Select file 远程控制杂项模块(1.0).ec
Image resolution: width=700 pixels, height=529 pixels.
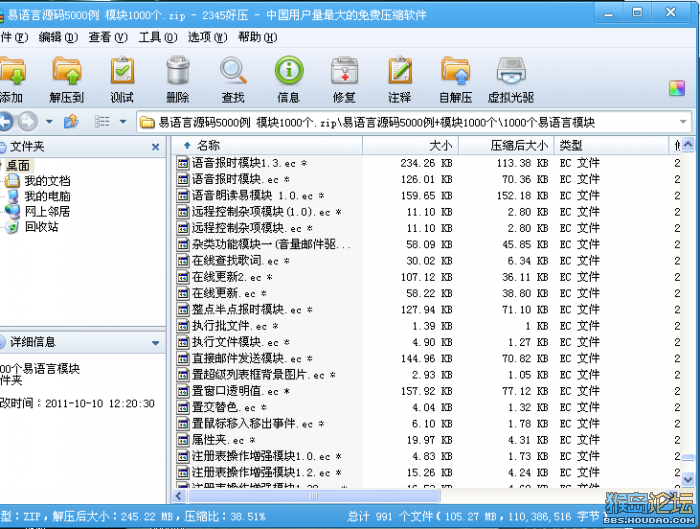click(267, 212)
